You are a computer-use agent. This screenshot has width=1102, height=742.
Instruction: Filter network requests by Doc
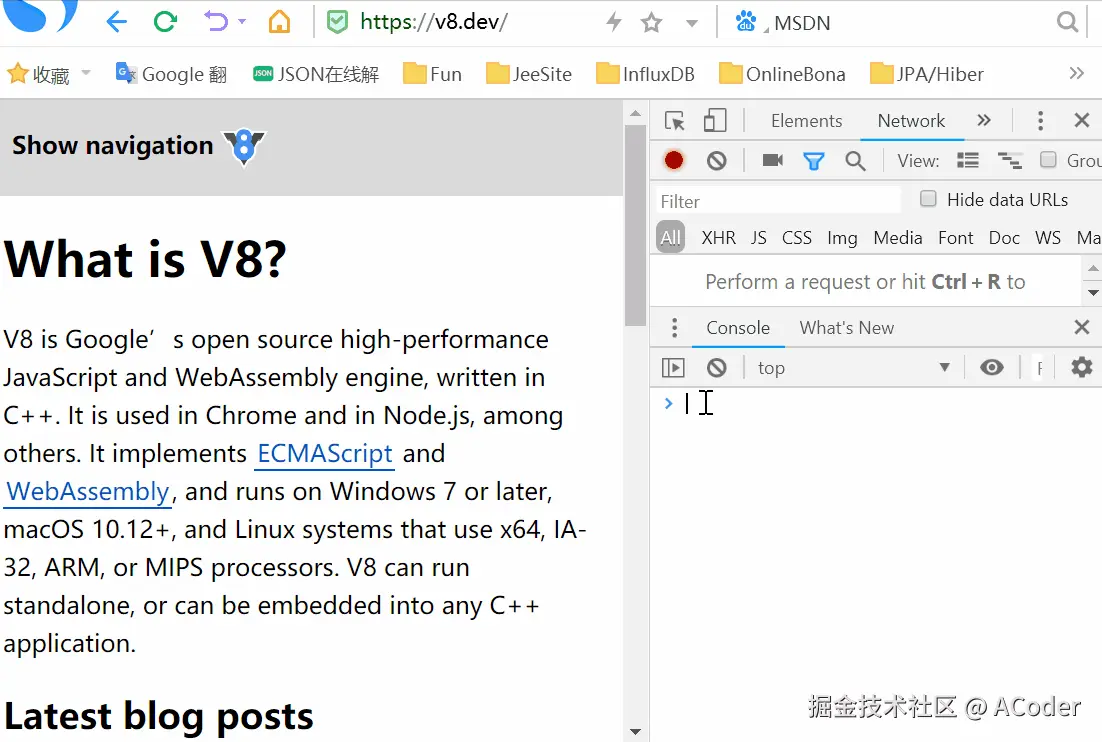pyautogui.click(x=1004, y=238)
